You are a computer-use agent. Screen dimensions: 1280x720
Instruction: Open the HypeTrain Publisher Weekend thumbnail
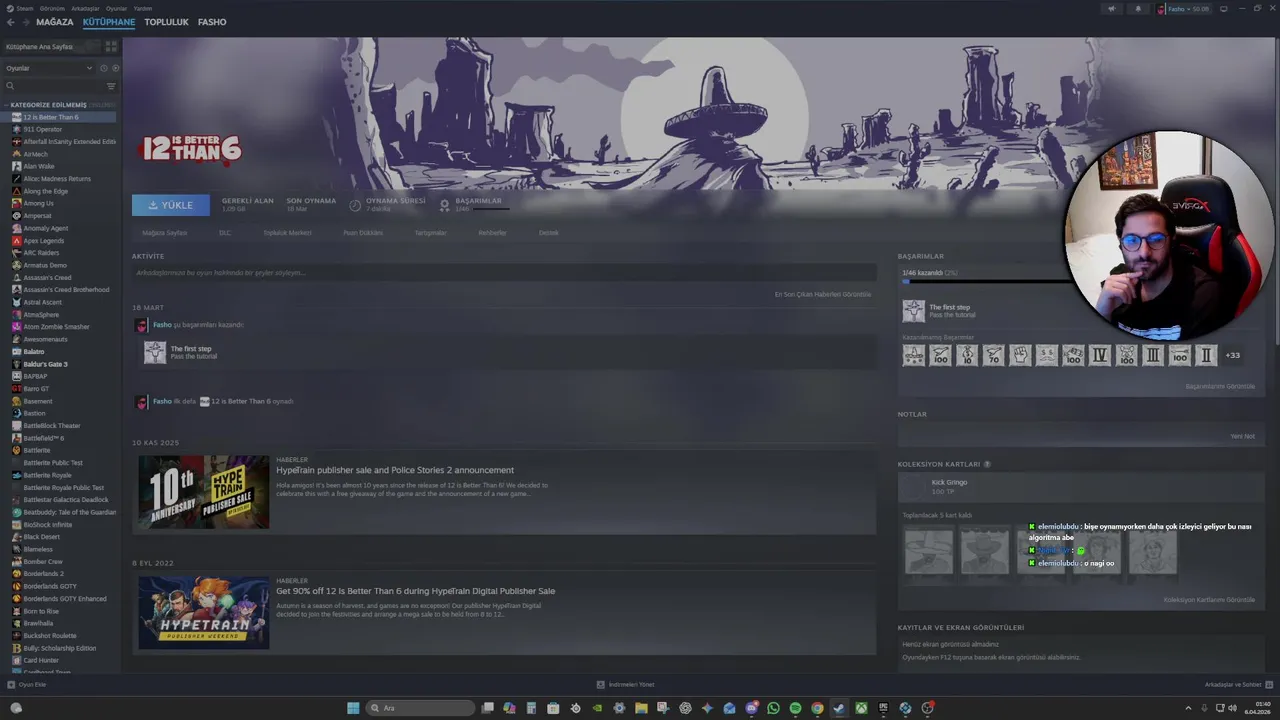coord(204,613)
